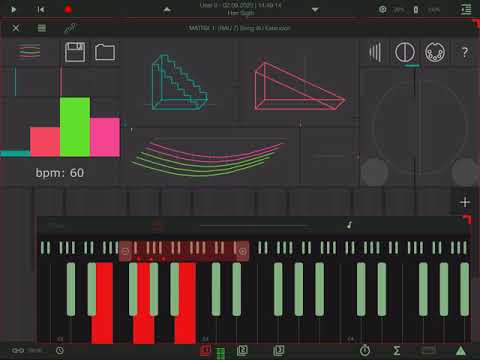This screenshot has width=480, height=360.
Task: Expand the session dropdown arrow at top
Action: click(315, 10)
